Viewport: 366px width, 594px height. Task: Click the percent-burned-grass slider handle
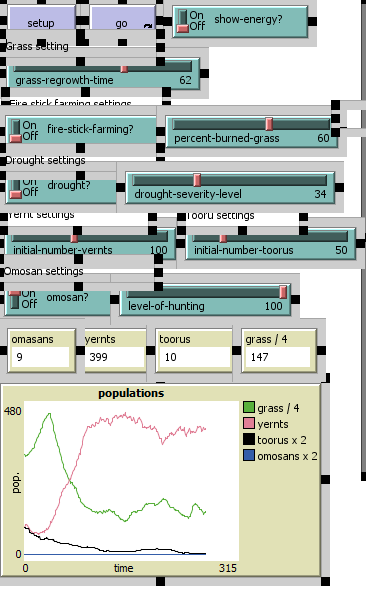(x=269, y=124)
